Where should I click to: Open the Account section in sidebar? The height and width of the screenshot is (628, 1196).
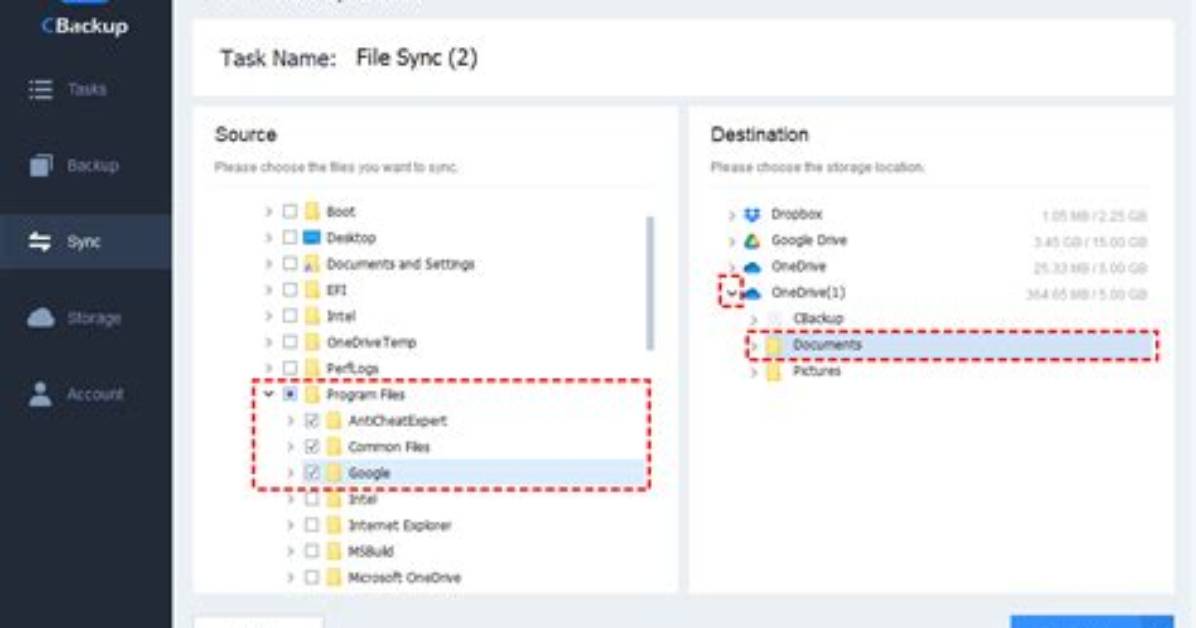coord(85,395)
